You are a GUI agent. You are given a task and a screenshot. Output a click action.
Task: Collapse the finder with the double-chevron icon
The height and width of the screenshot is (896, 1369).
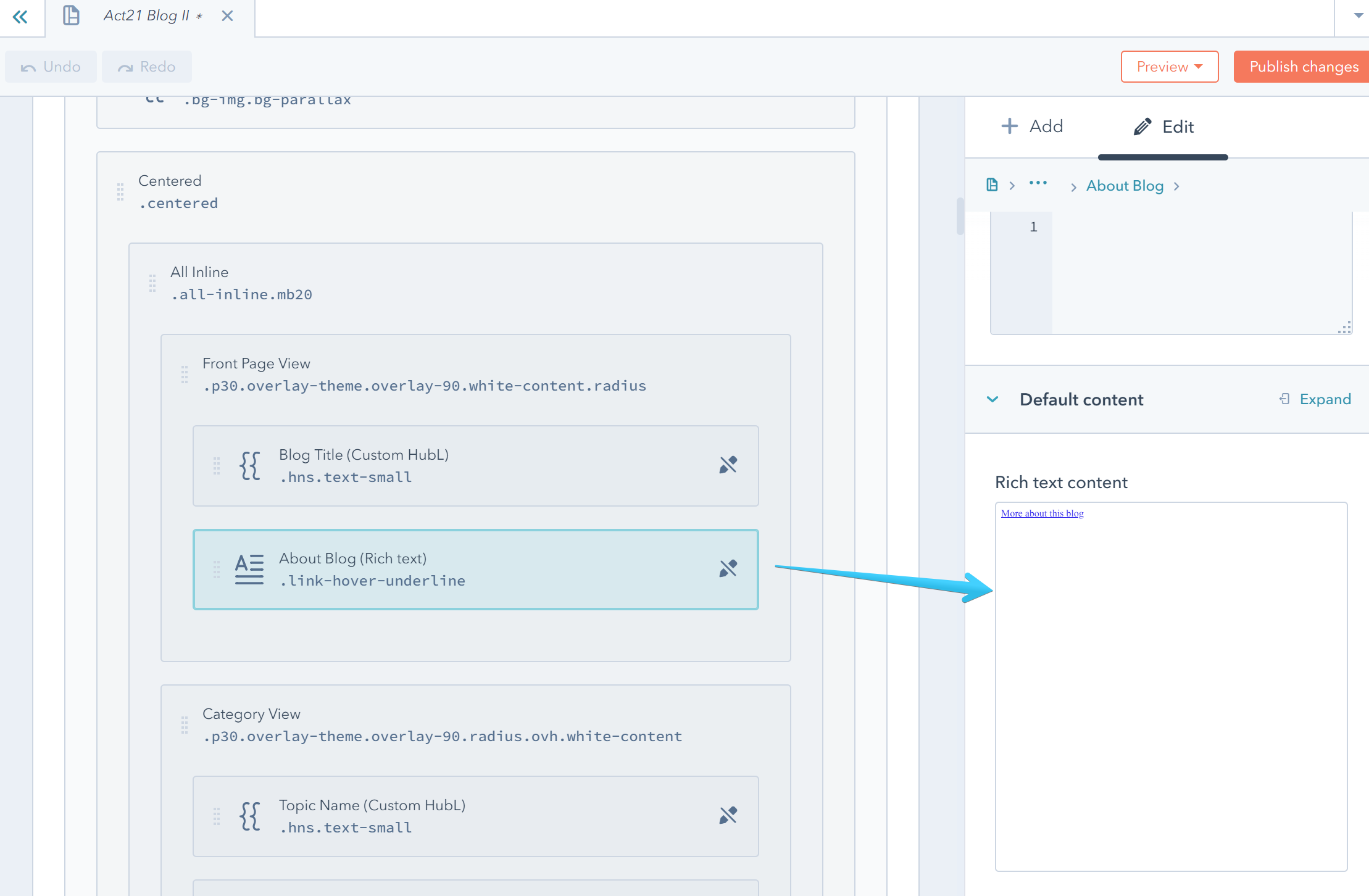point(21,17)
